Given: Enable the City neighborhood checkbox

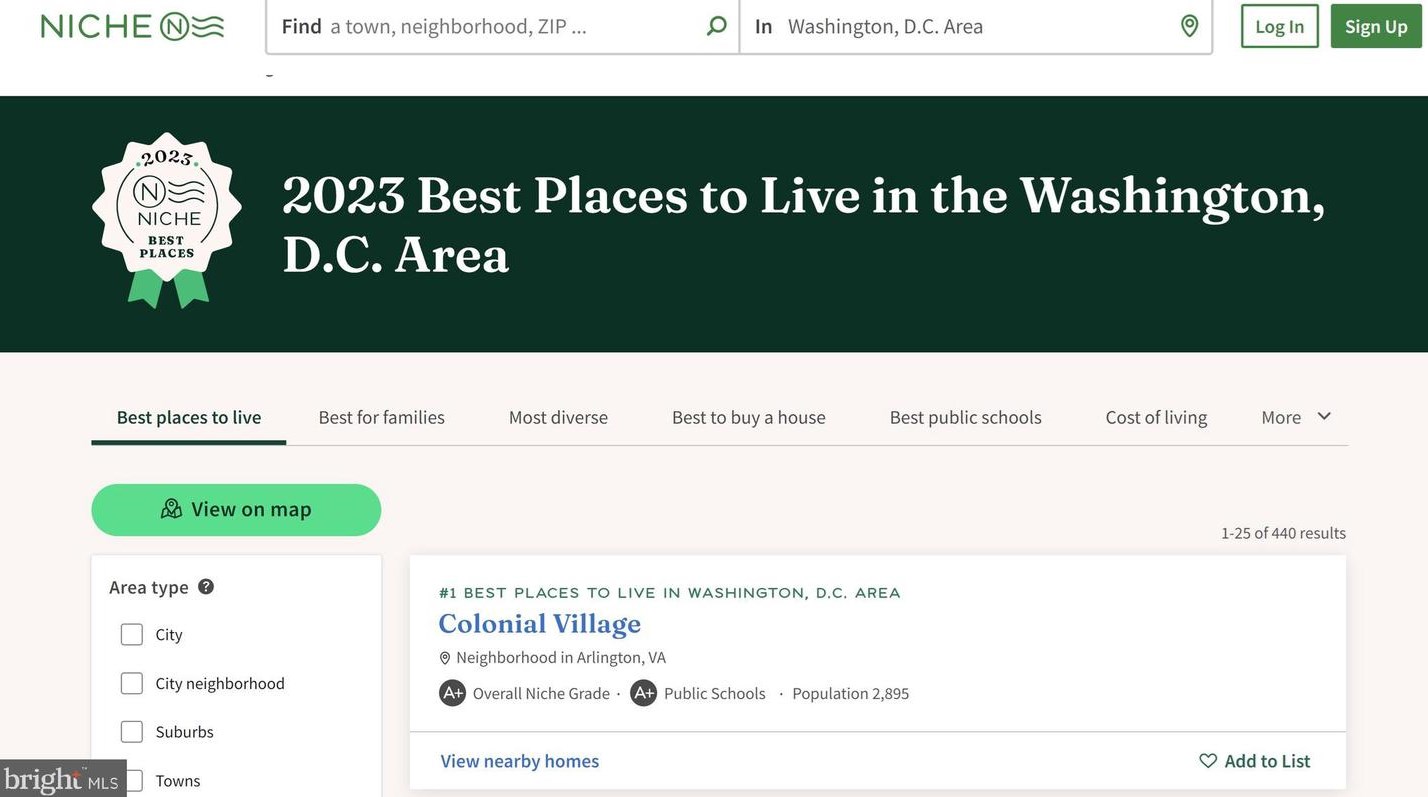Looking at the screenshot, I should click(132, 684).
